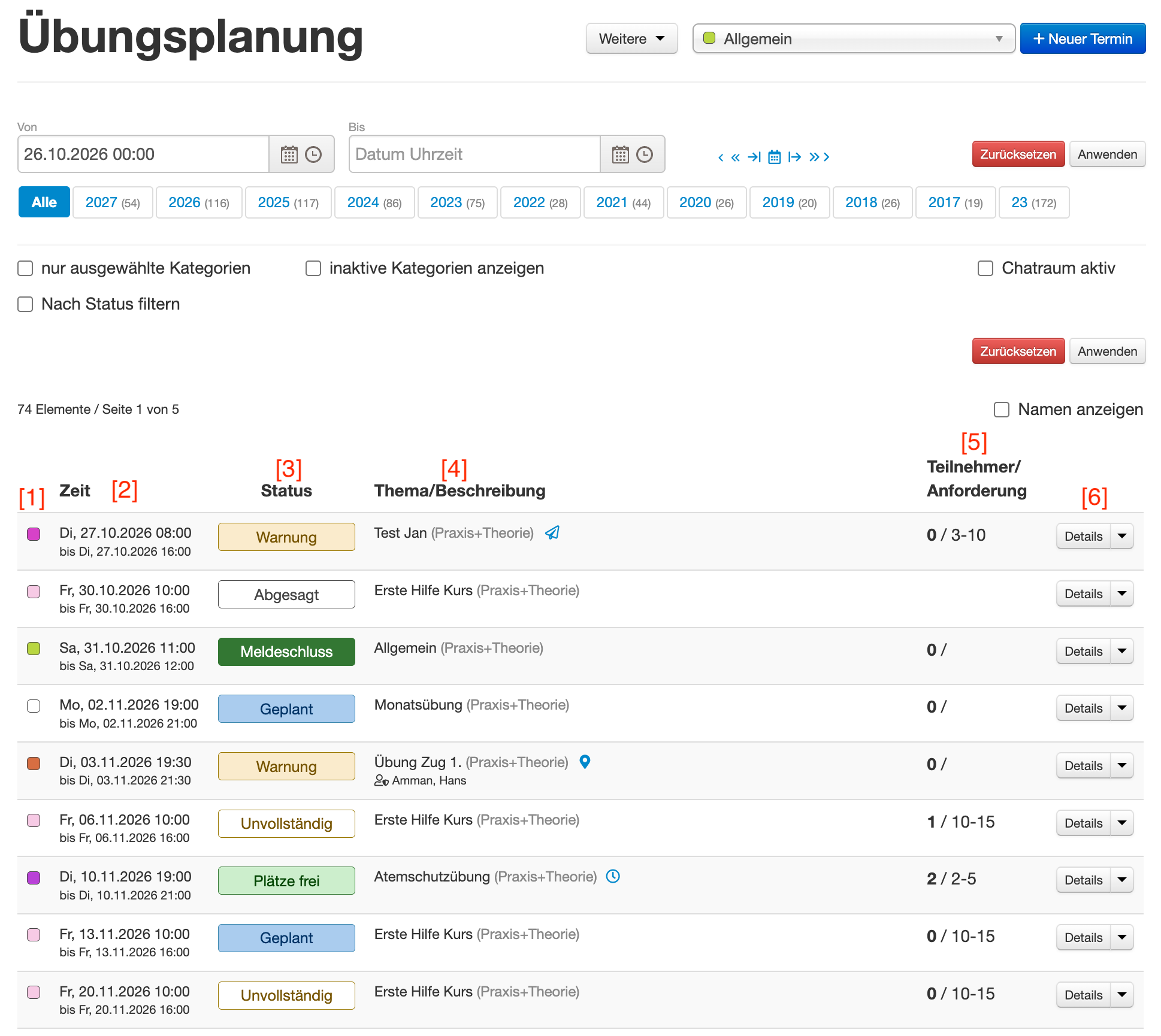Viewport: 1161px width, 1036px height.
Task: Expand the Details arrow for Test Jan row
Action: click(1122, 536)
